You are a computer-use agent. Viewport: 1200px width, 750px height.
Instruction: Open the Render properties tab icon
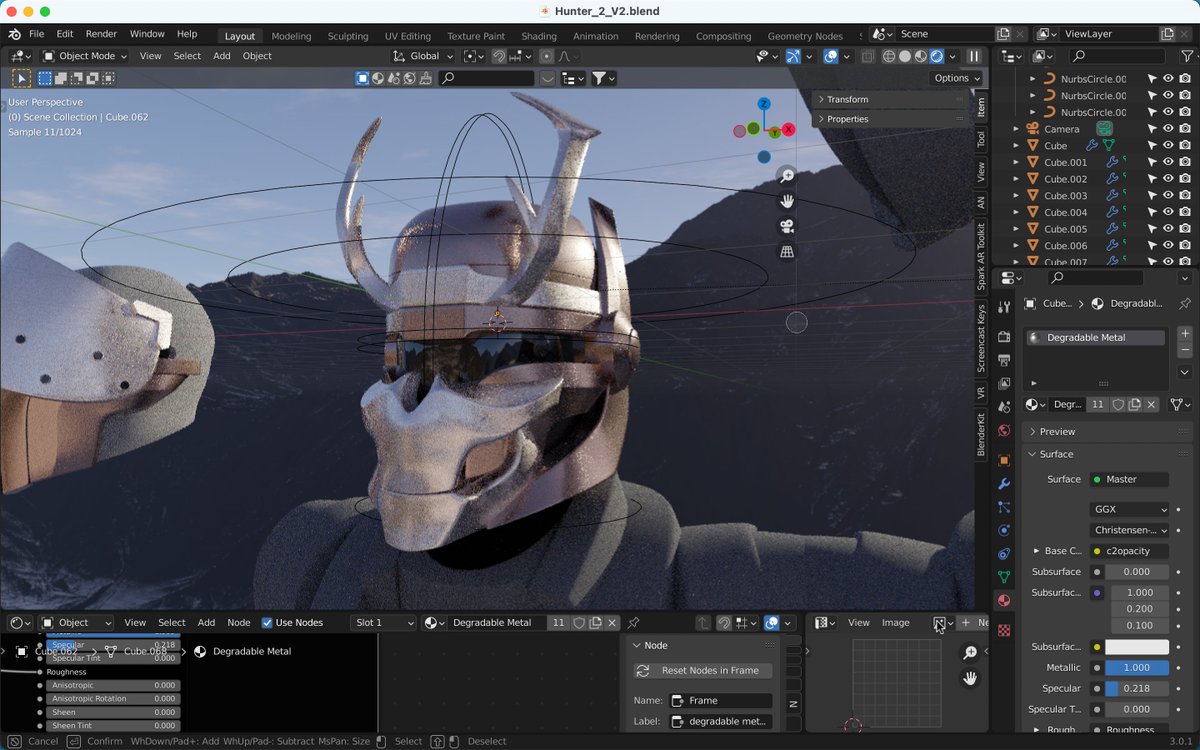(1004, 336)
